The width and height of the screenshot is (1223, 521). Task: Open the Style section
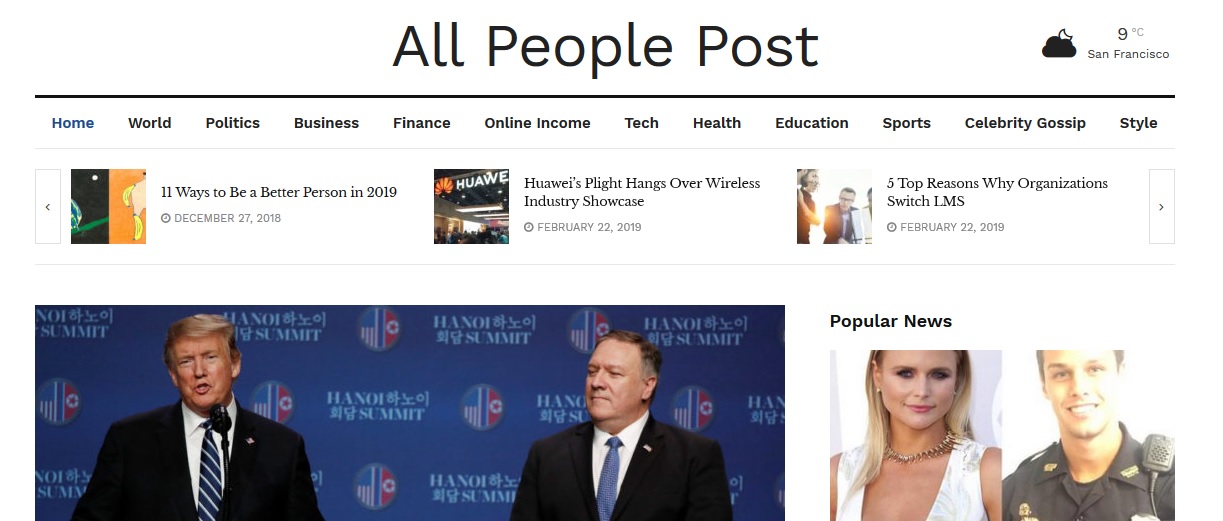(x=1138, y=123)
